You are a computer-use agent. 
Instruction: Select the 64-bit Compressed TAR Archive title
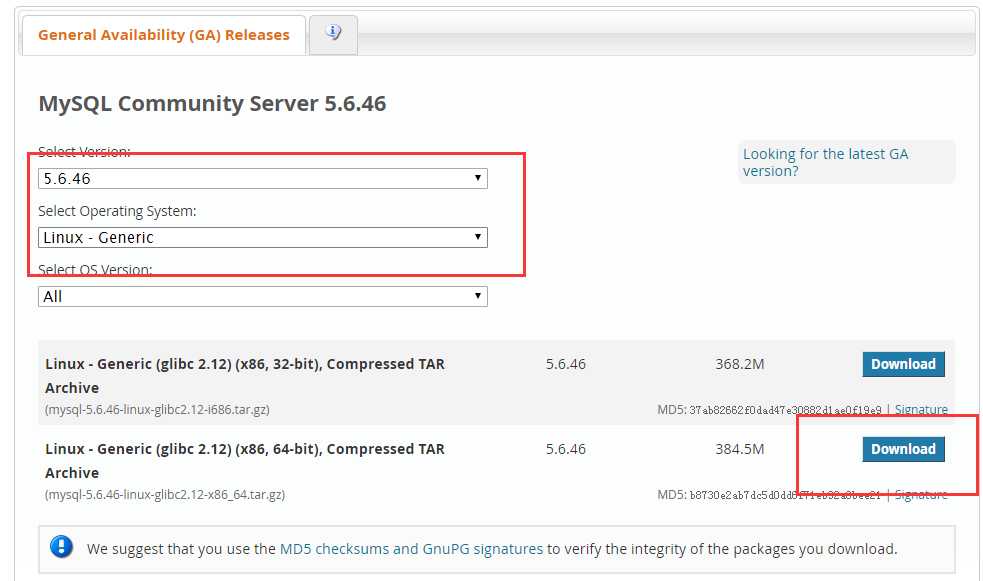[x=245, y=461]
